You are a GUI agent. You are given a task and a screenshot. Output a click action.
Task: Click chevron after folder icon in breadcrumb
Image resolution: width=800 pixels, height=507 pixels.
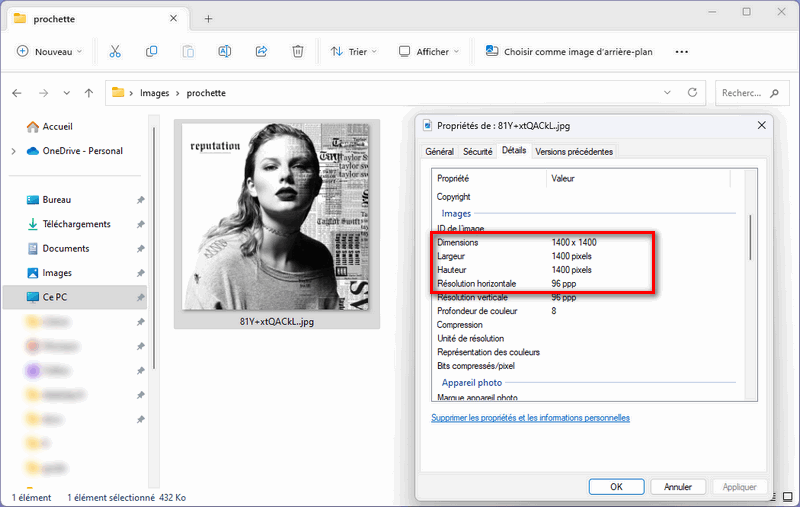coord(131,93)
